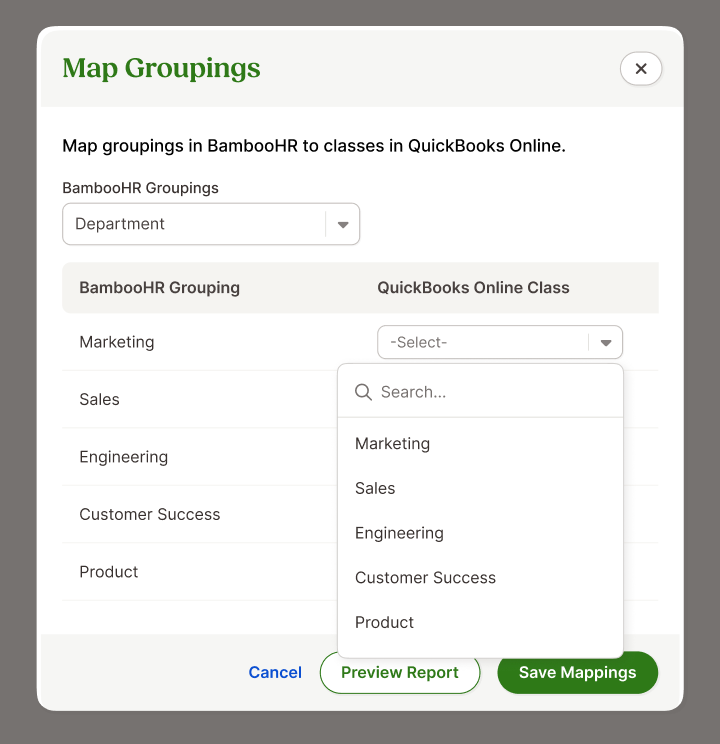Open the BambooHR Groupings Department dropdown
The height and width of the screenshot is (744, 720).
211,224
